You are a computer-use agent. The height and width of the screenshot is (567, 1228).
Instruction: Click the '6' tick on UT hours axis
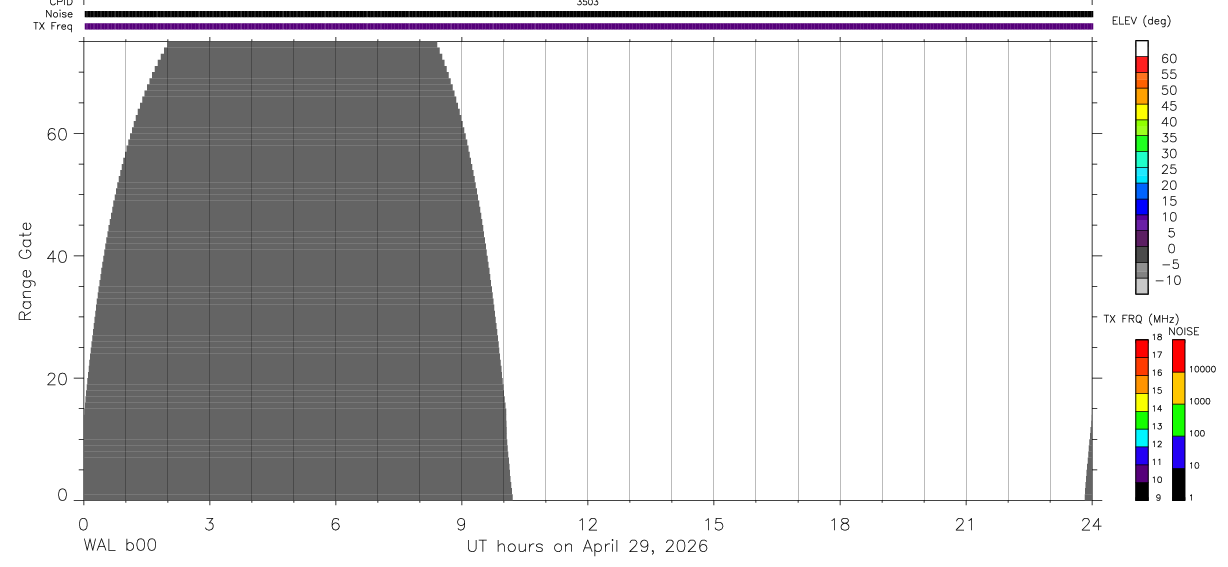point(335,523)
